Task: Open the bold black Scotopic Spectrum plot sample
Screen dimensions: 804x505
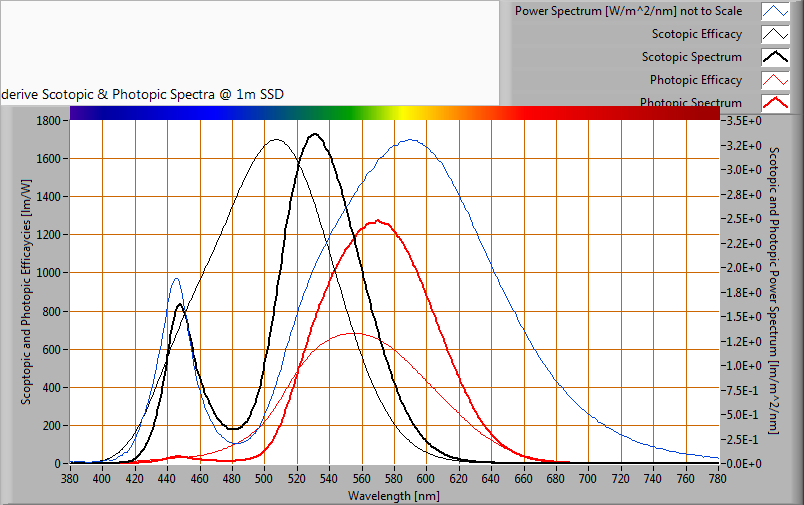Action: point(775,57)
